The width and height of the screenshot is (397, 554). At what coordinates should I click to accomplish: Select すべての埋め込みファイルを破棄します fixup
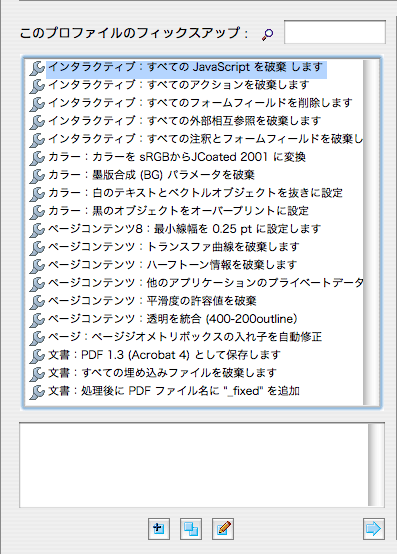tap(162, 373)
